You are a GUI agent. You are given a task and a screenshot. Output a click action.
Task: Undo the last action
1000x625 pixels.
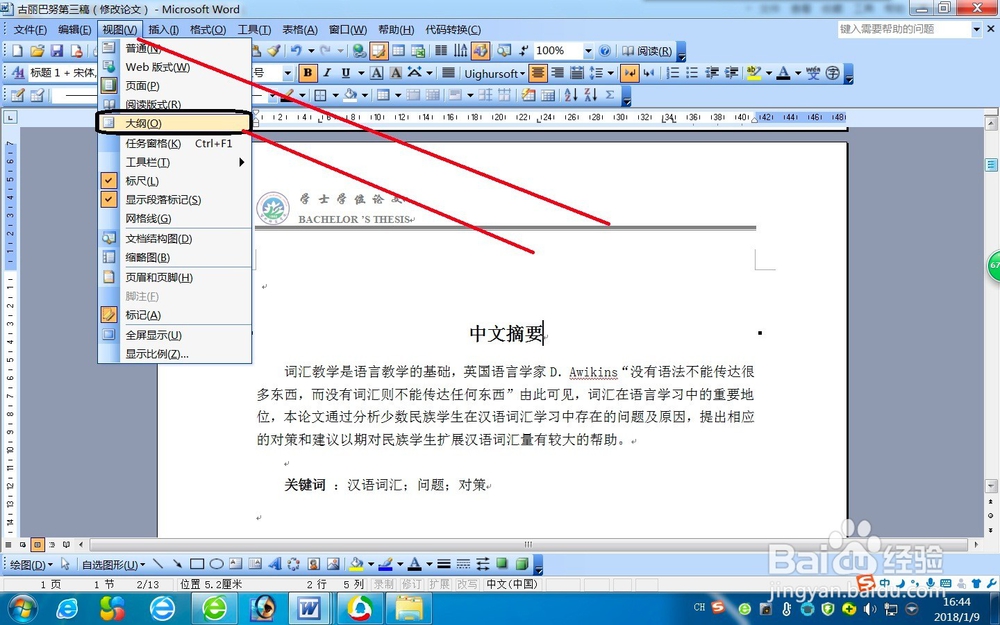click(x=296, y=50)
